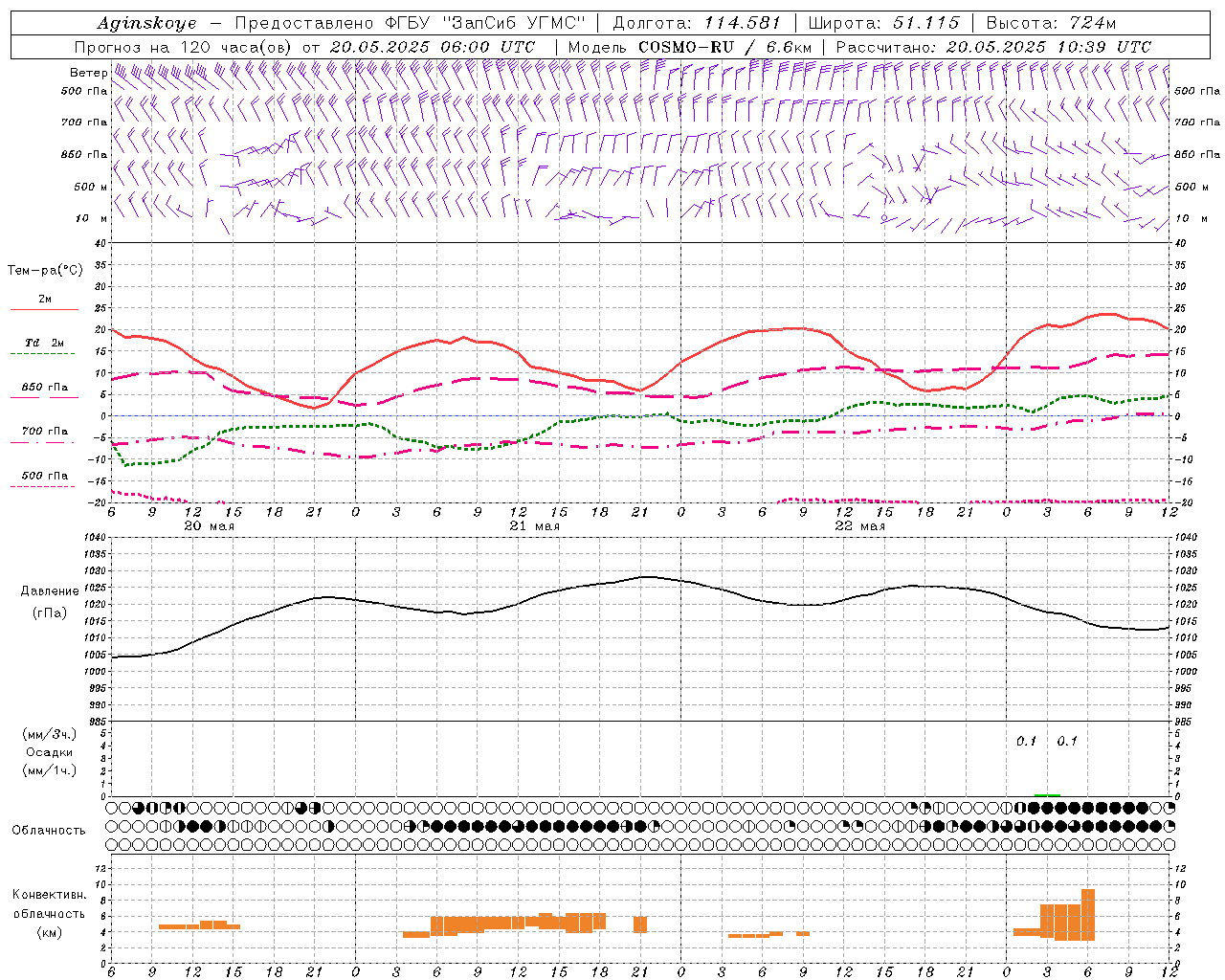Screen dimensions: 1225x980
Task: Click 40 at top of left temperature axis
Action: [x=100, y=244]
